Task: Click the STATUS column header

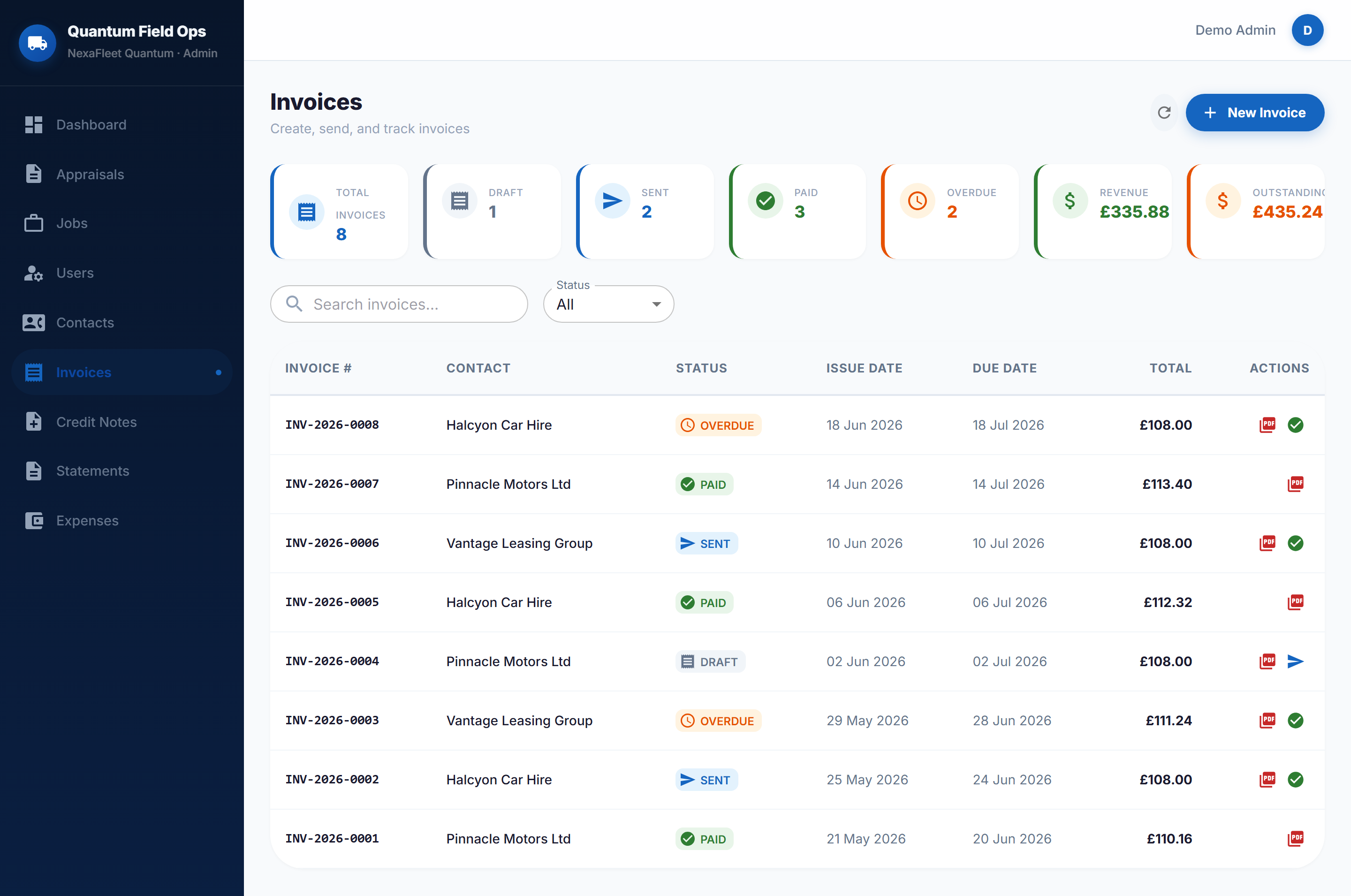Action: pyautogui.click(x=701, y=368)
